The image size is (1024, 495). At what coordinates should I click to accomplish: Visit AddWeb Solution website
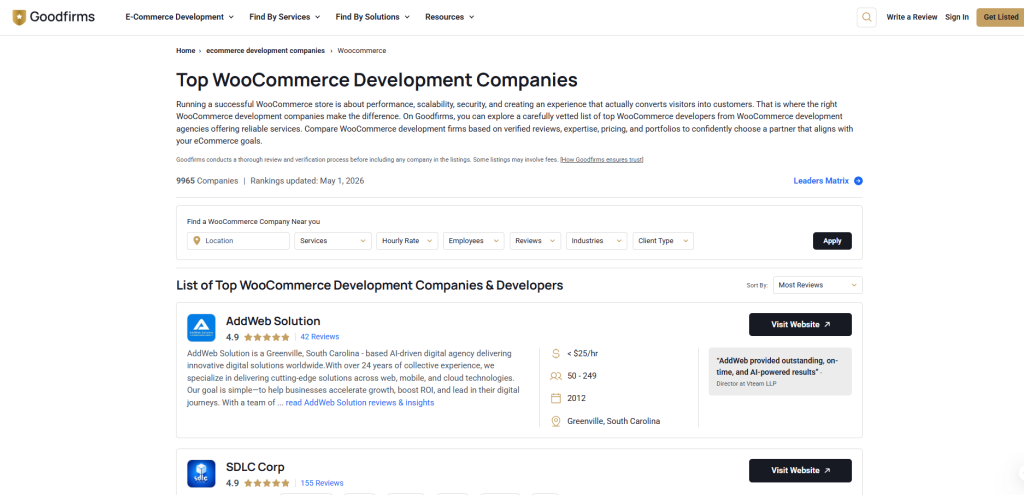[x=800, y=324]
